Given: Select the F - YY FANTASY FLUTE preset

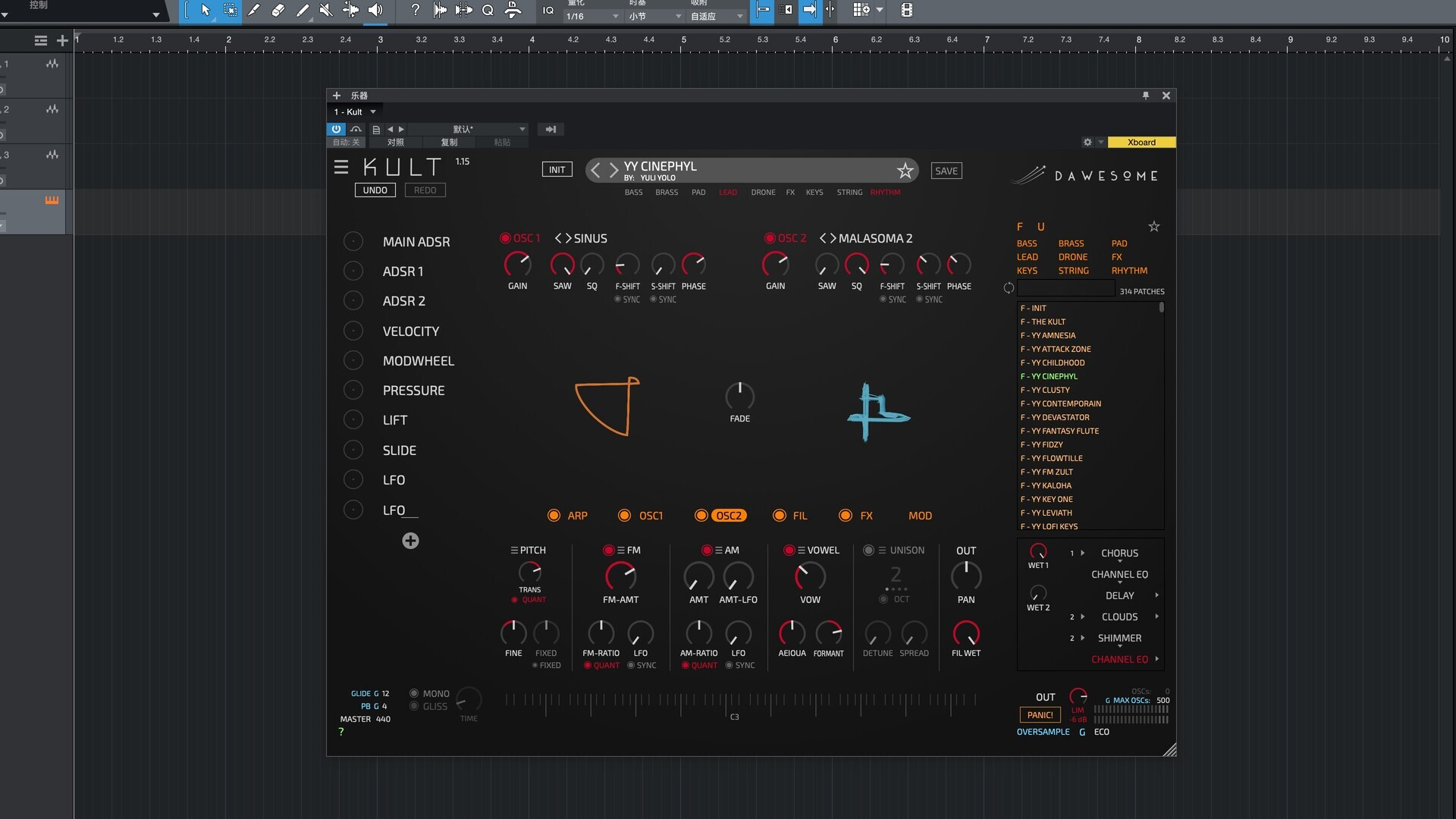Looking at the screenshot, I should coord(1059,430).
